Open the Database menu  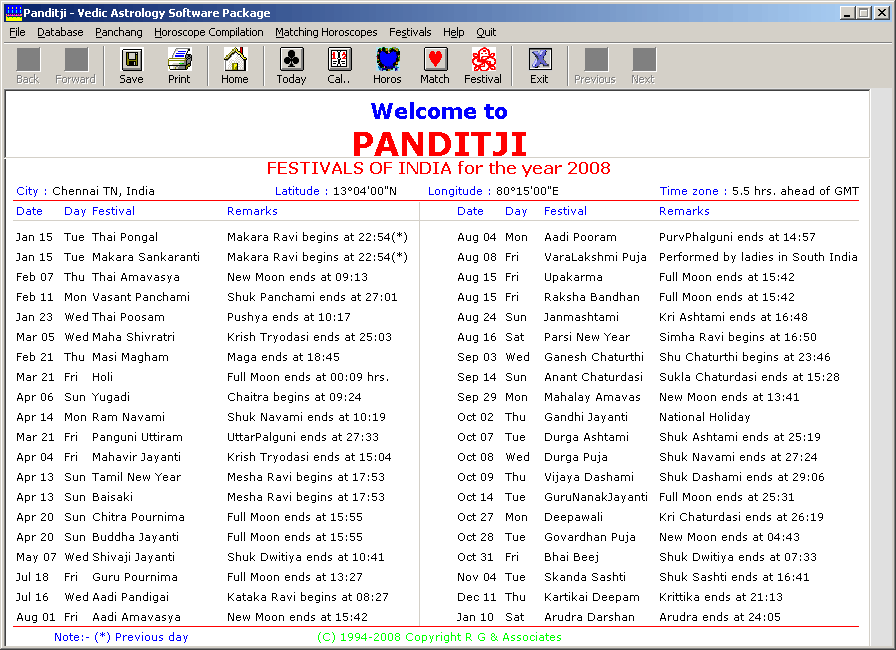pyautogui.click(x=60, y=32)
